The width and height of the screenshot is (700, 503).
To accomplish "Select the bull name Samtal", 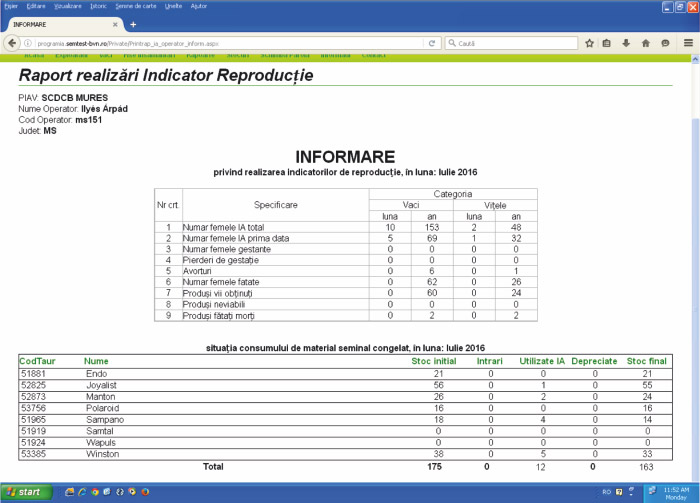I will (100, 431).
